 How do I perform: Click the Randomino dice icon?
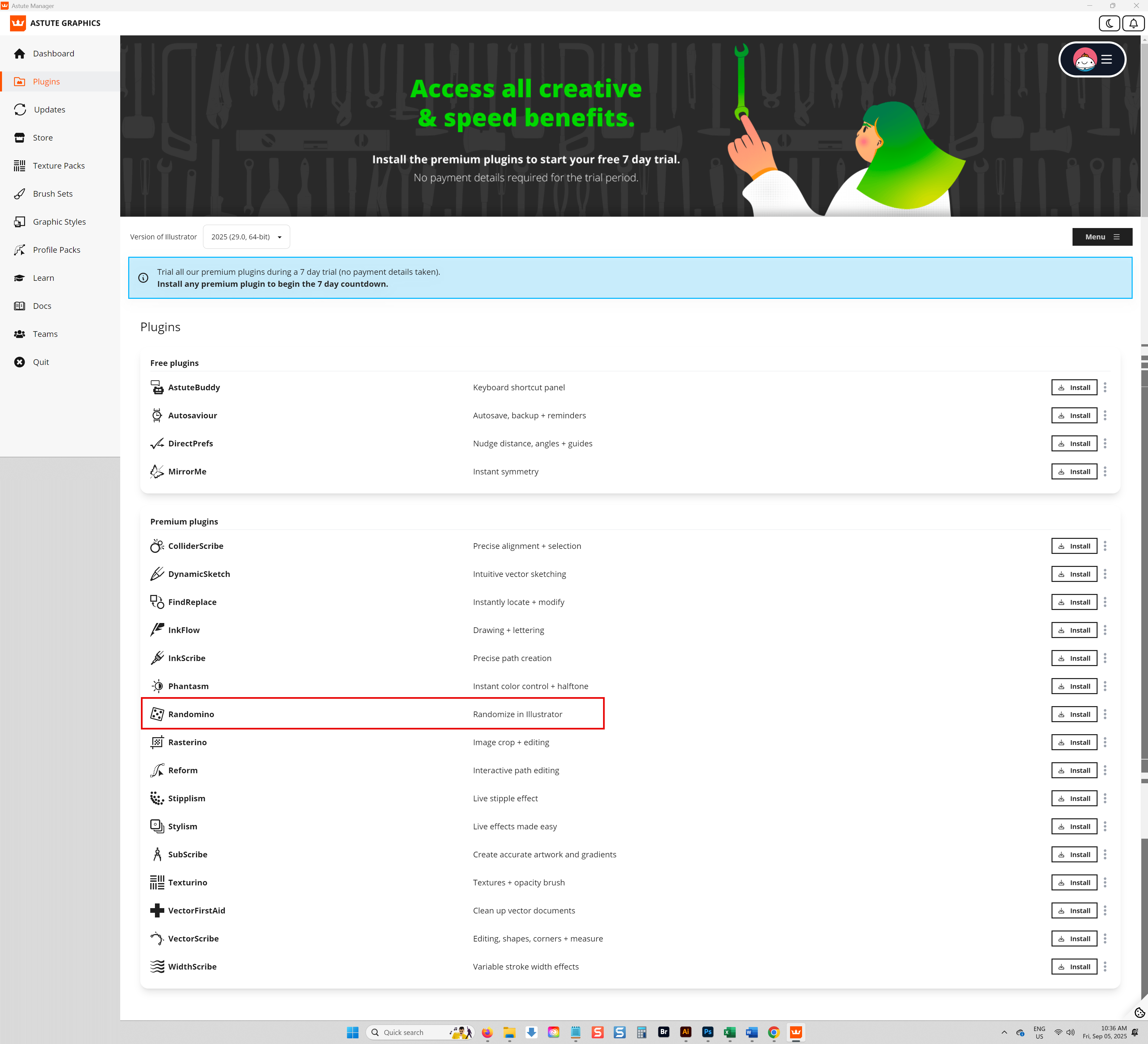tap(157, 714)
